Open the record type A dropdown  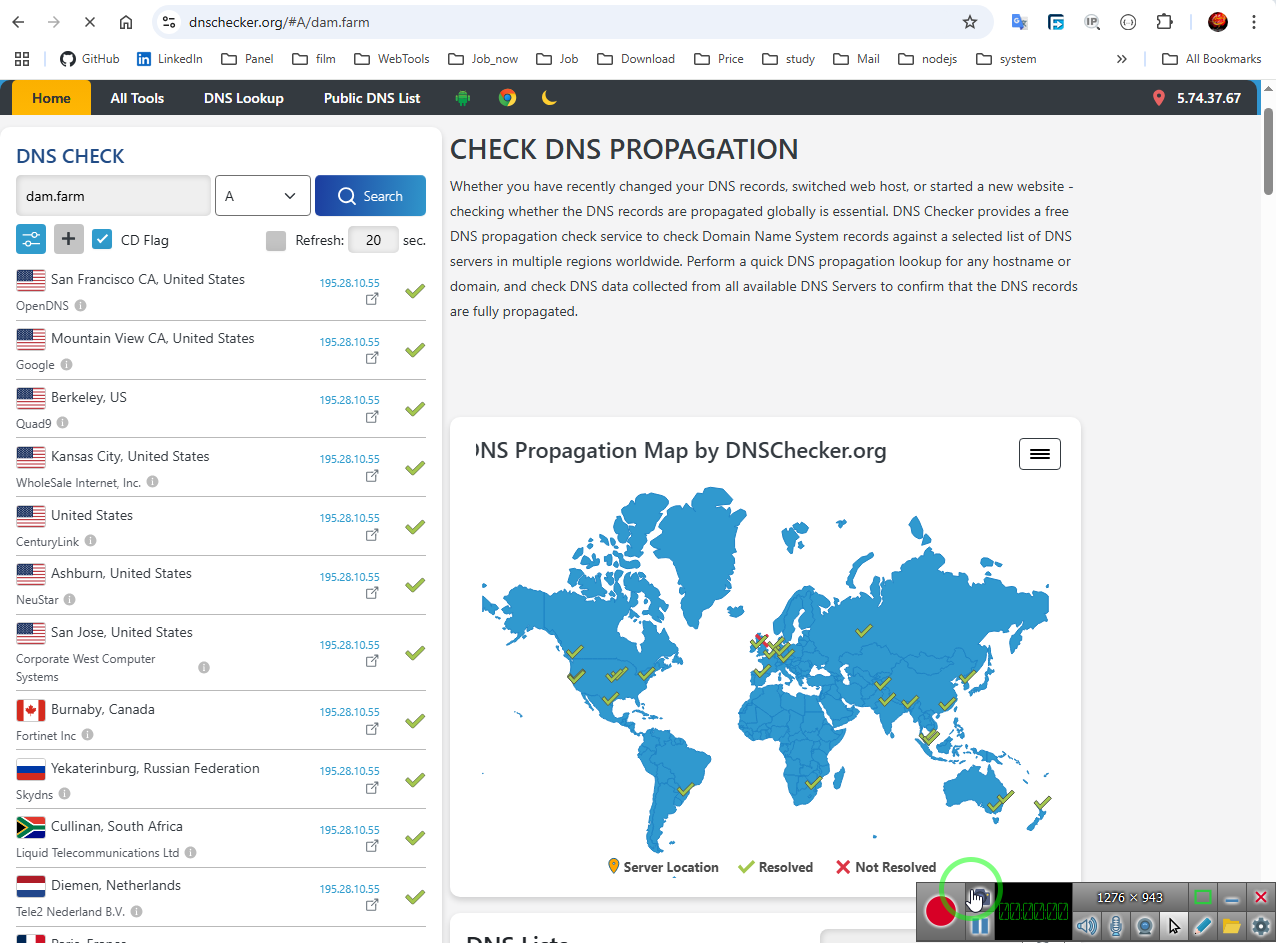click(263, 196)
